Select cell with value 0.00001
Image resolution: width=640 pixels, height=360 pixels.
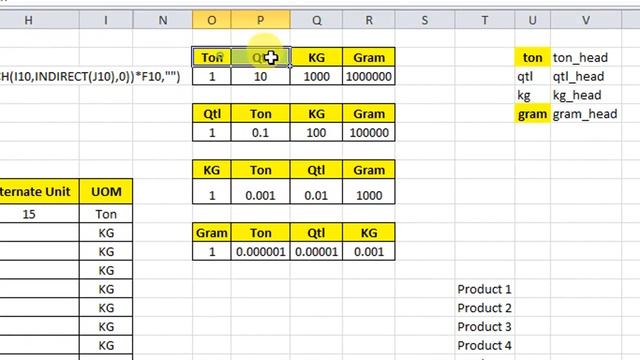point(316,251)
